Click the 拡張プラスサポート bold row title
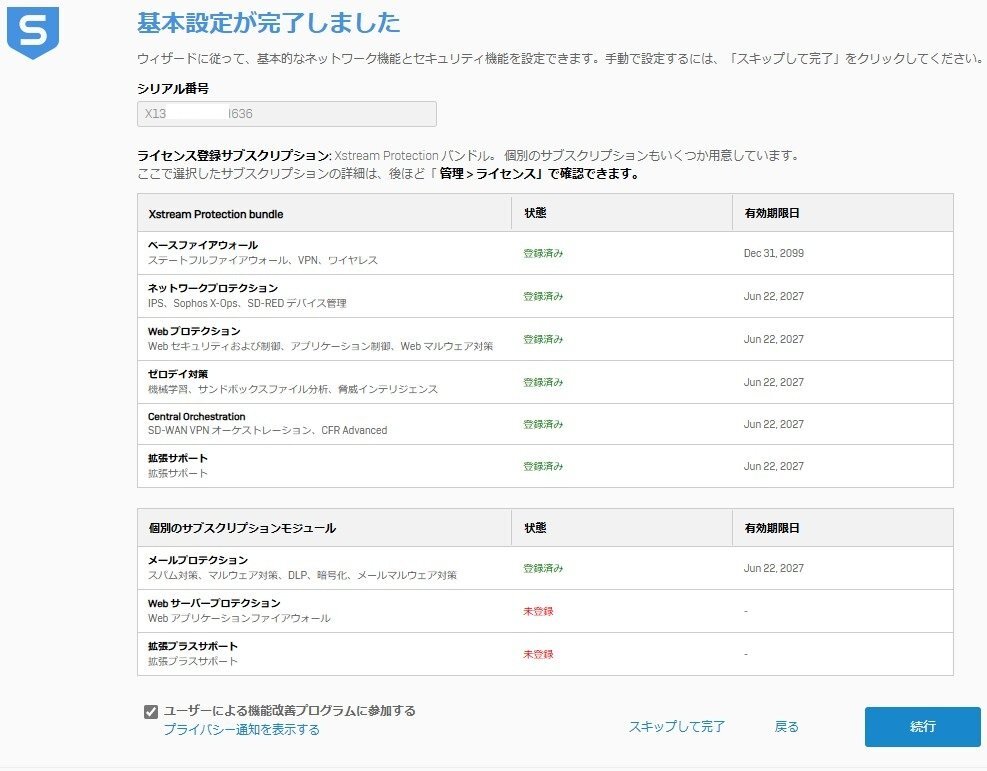 193,646
